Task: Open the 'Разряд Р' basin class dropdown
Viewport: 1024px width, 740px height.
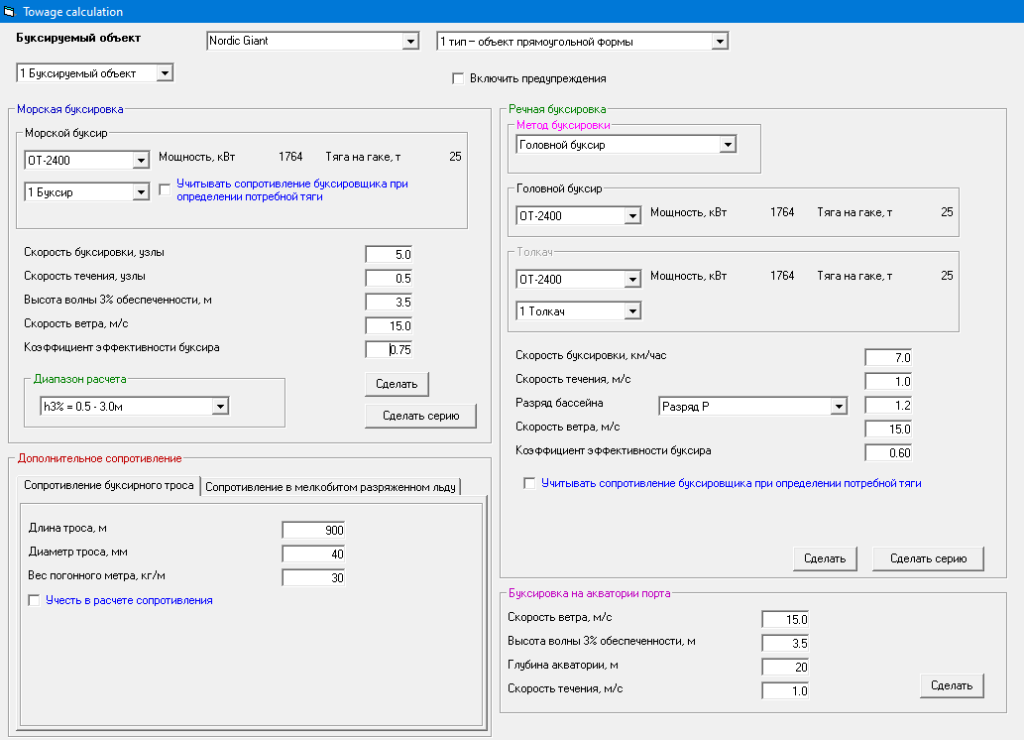Action: click(839, 406)
